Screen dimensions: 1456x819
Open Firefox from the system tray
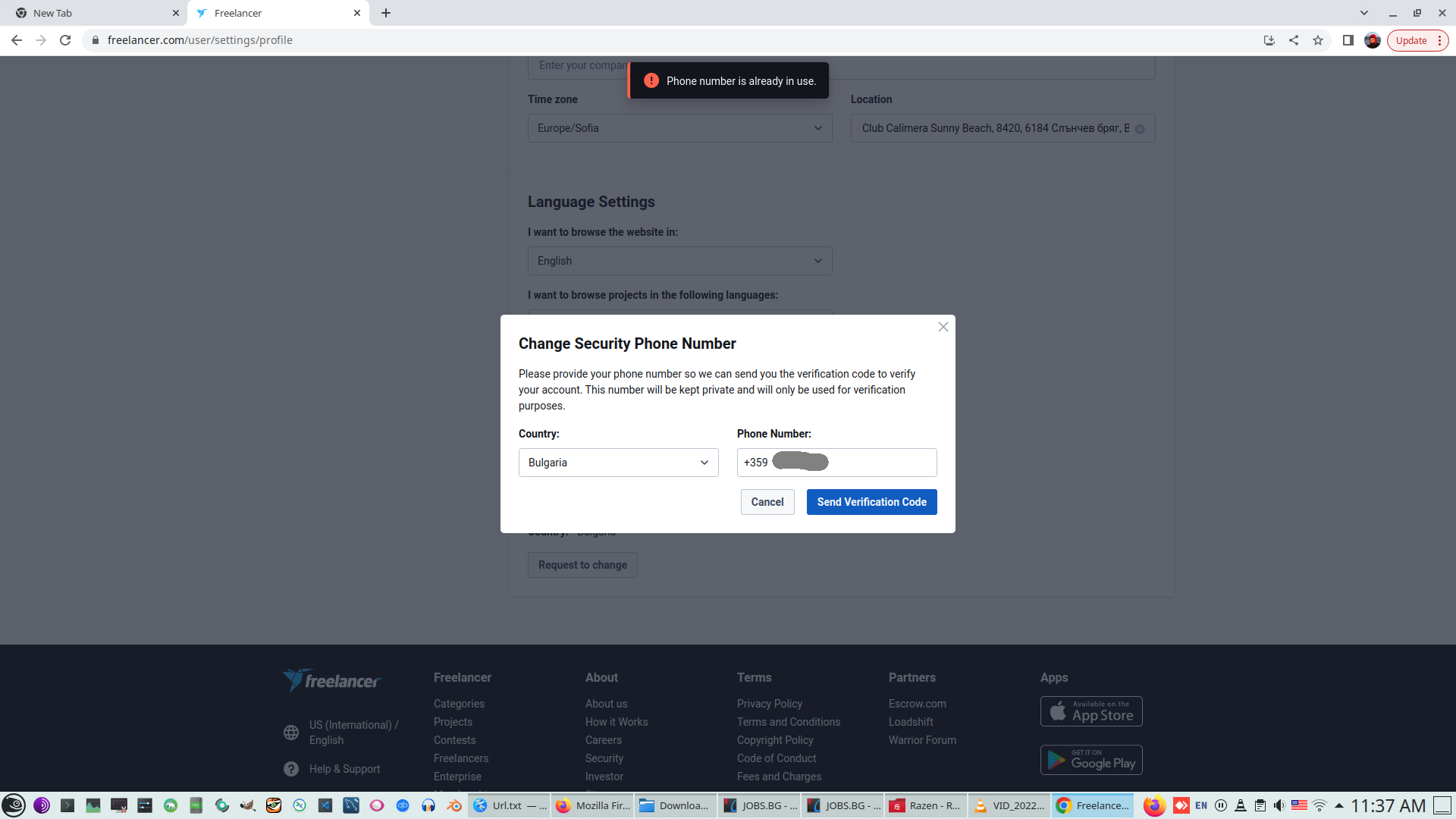click(x=1154, y=805)
